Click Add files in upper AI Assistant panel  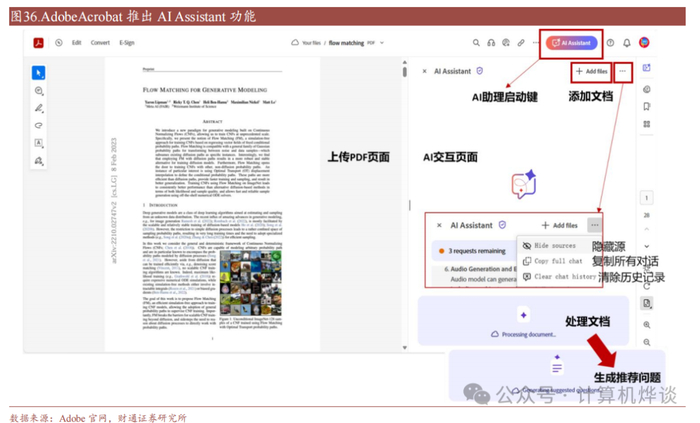coord(592,71)
